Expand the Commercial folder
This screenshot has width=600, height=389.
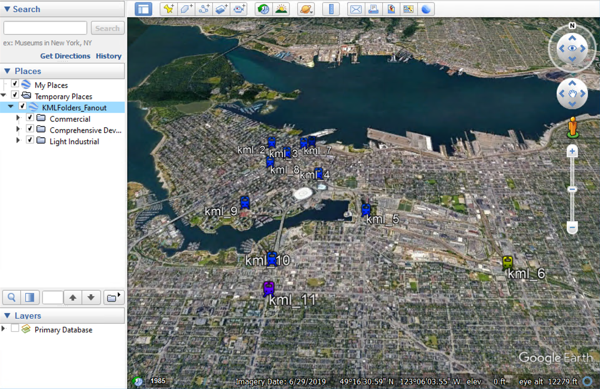coord(18,118)
